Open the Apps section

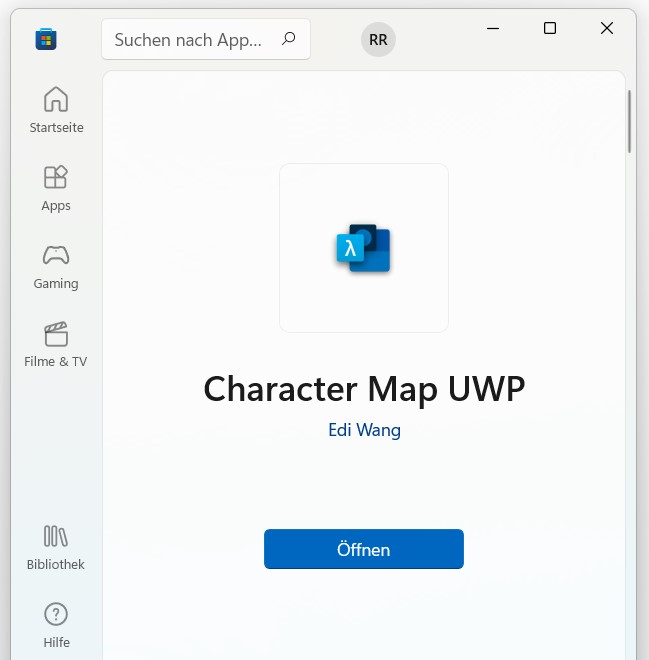pos(56,188)
